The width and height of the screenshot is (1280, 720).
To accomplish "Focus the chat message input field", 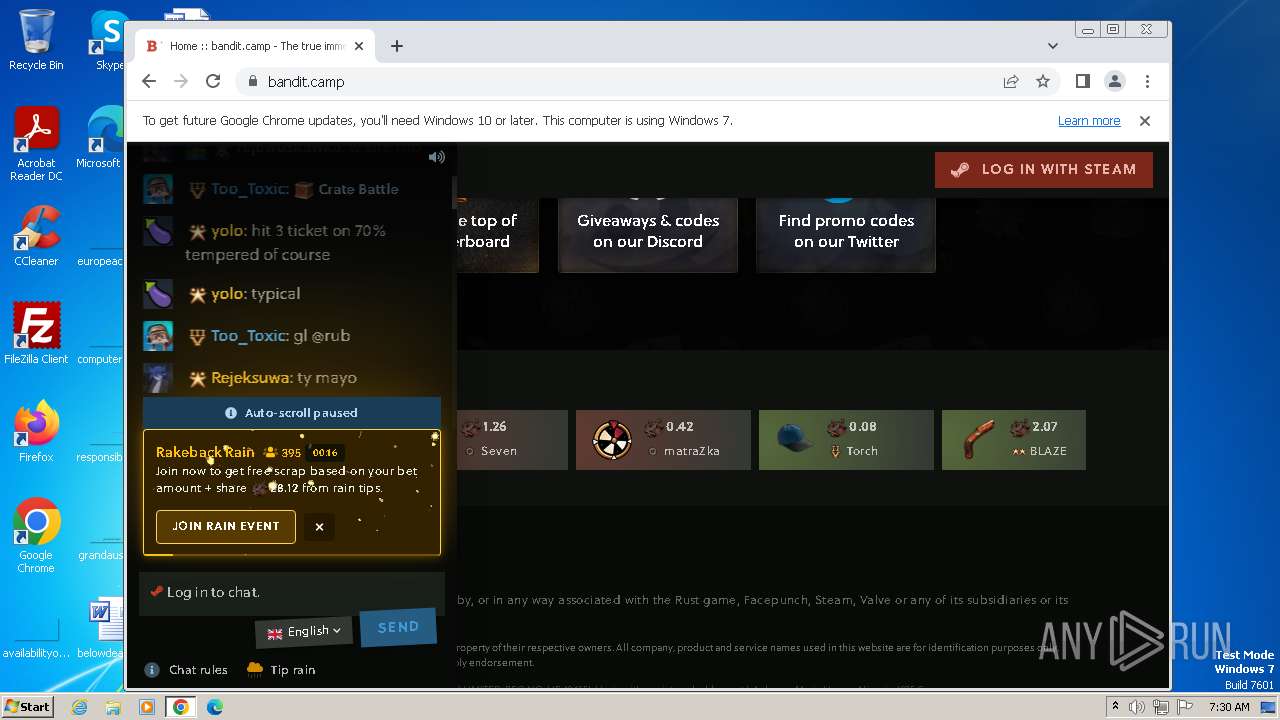I will pos(291,592).
